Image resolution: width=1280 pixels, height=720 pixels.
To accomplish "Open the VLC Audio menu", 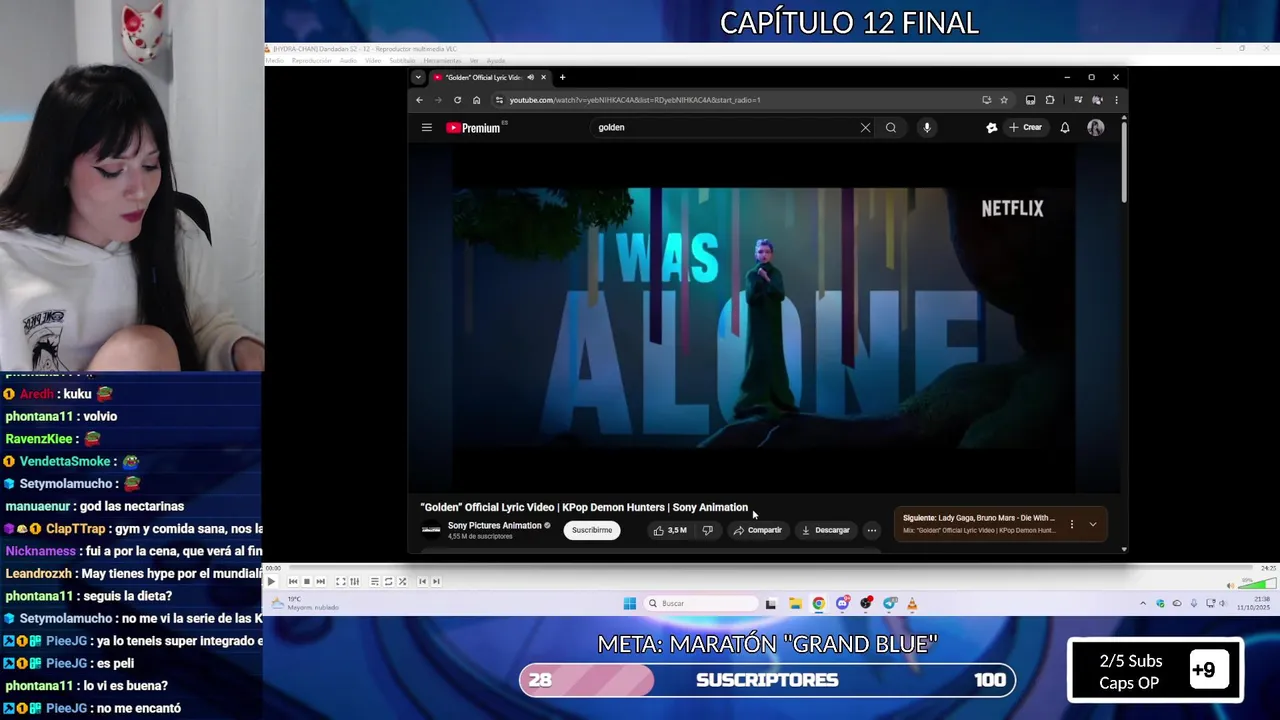I will point(348,61).
